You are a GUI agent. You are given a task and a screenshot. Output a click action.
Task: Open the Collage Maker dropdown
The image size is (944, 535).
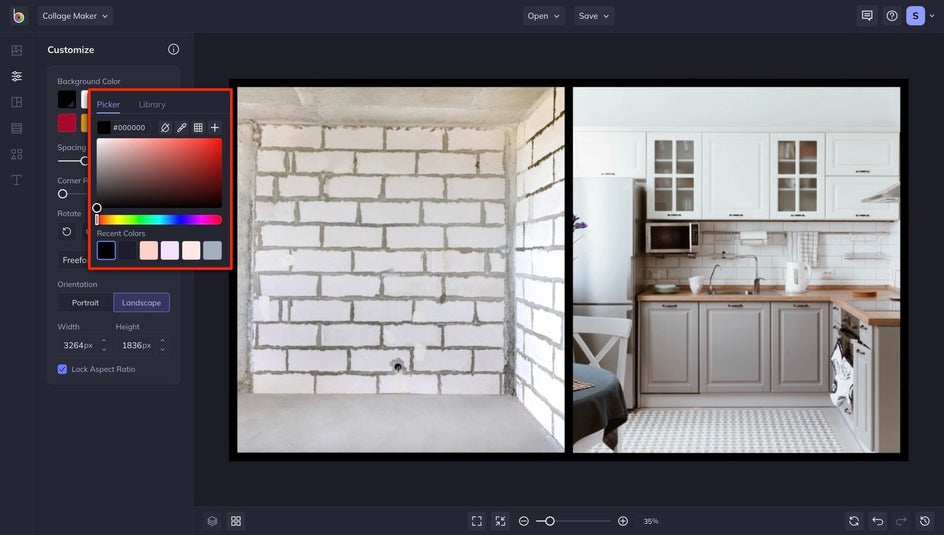coord(75,16)
